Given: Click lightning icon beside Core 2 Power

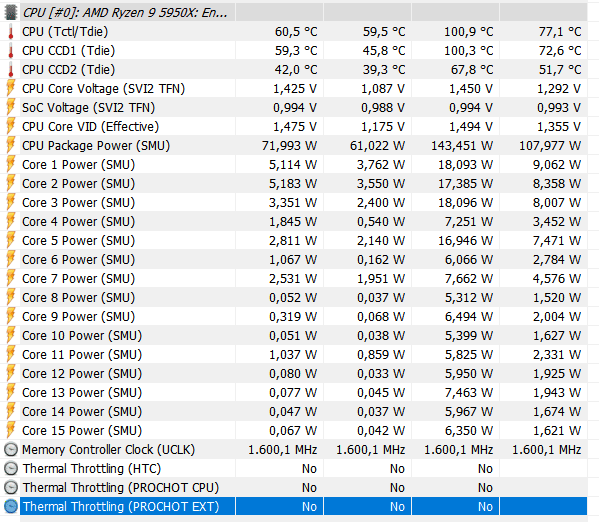Looking at the screenshot, I should [11, 183].
